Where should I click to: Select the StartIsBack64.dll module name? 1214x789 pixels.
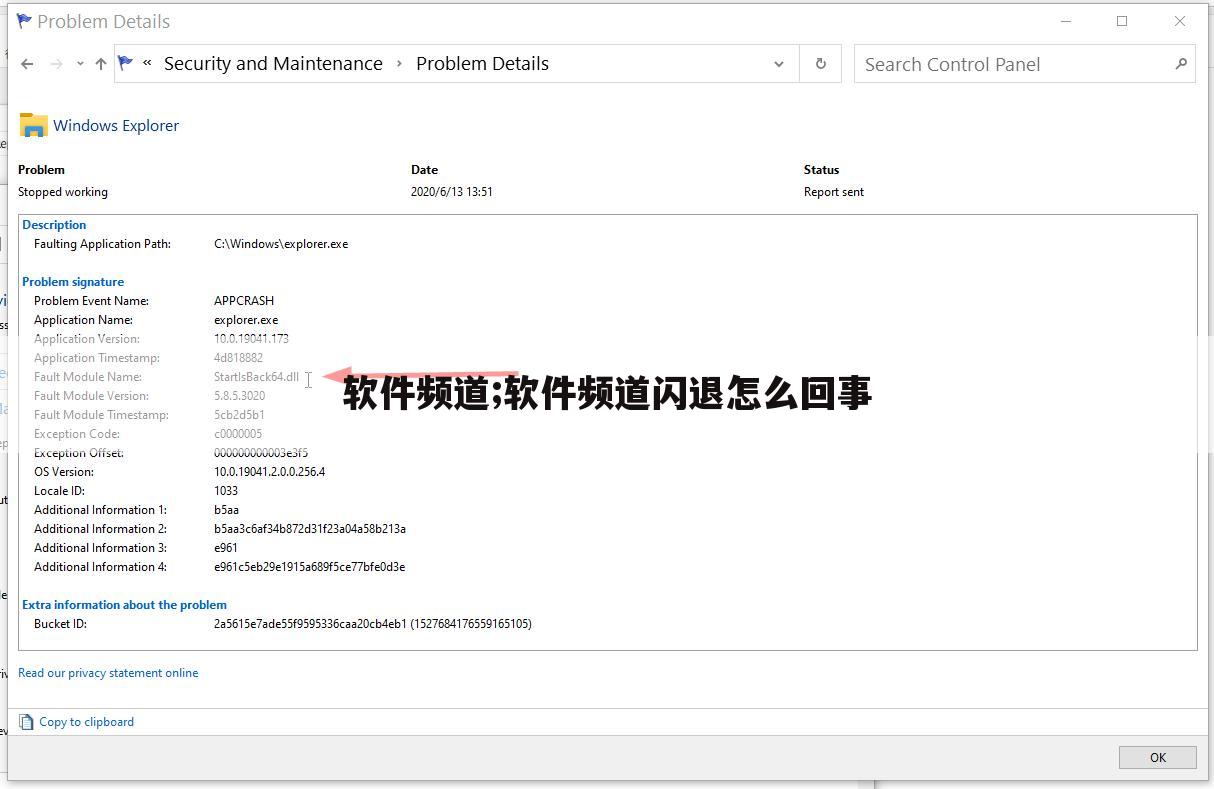coord(256,377)
